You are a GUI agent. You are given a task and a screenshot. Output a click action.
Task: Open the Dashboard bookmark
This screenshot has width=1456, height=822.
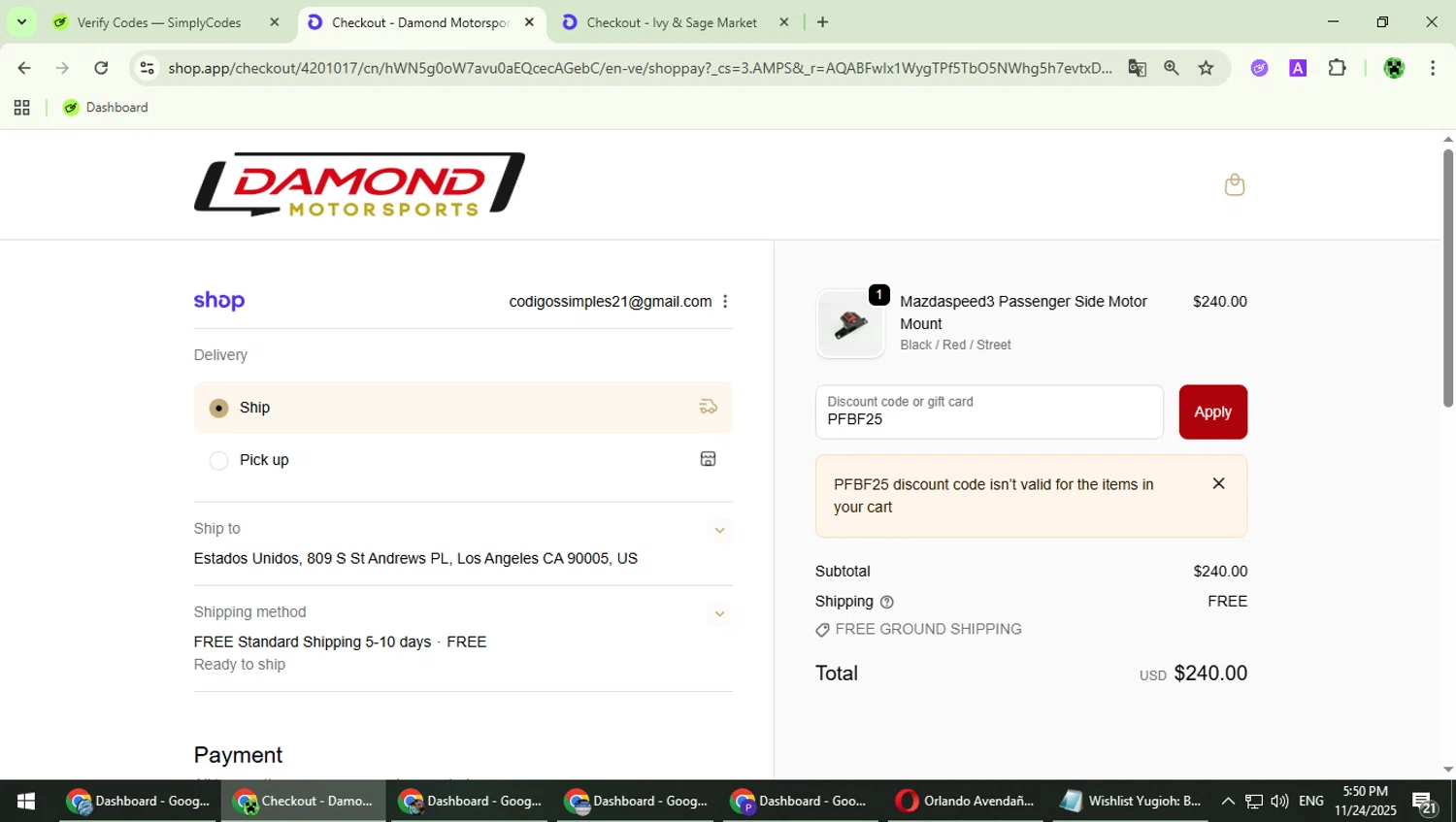coord(106,108)
